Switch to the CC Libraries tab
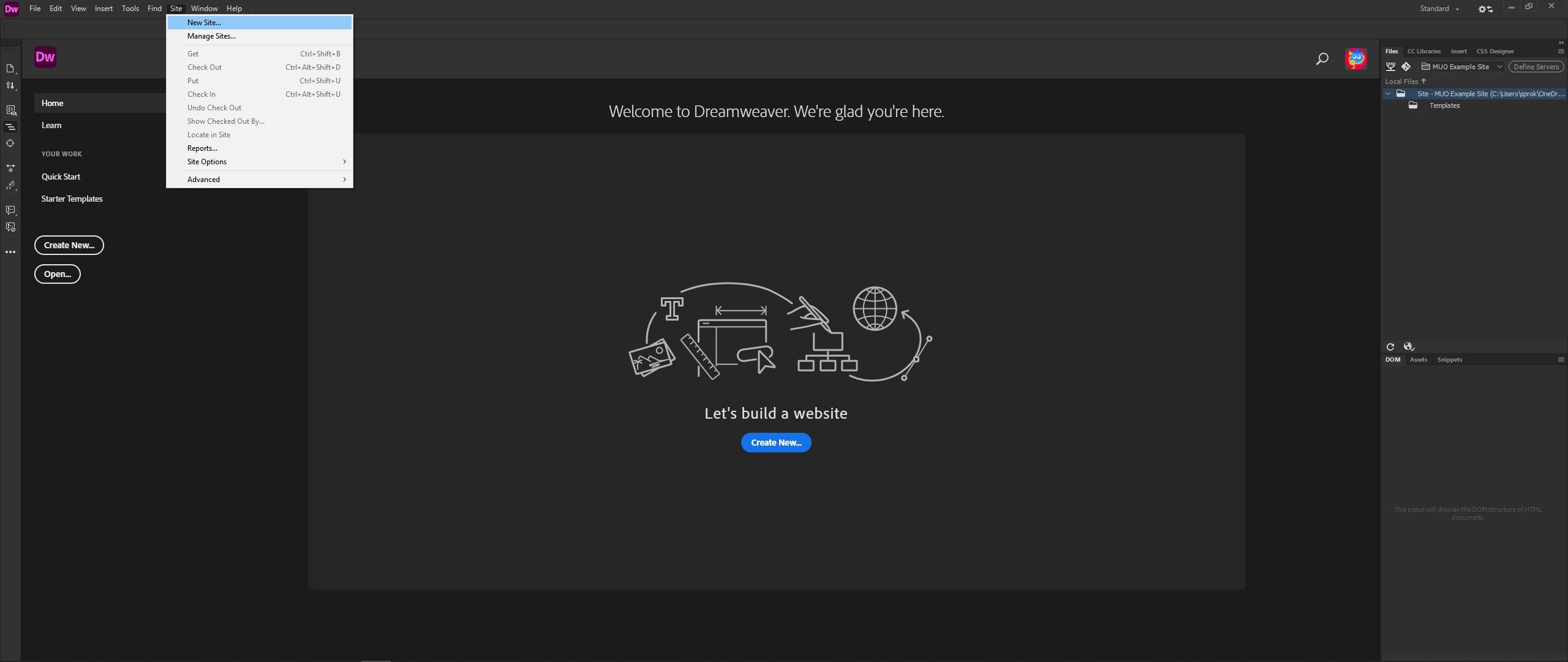 [1424, 51]
